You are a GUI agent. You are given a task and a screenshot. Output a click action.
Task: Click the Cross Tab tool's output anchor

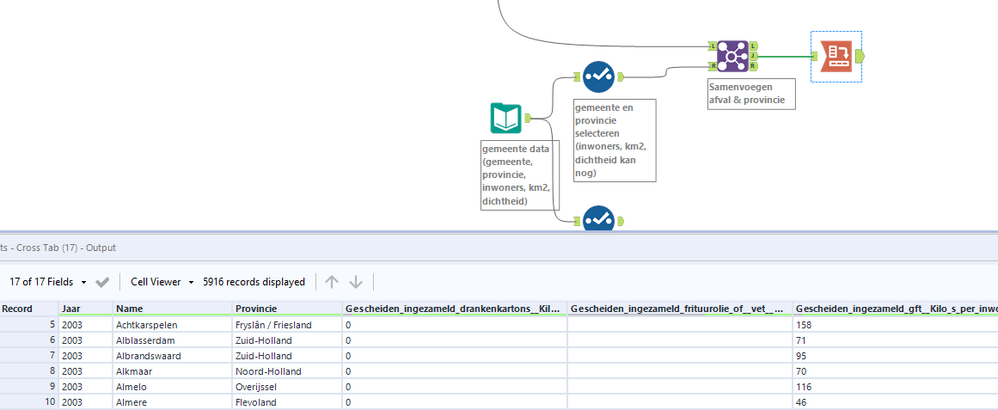[x=860, y=56]
